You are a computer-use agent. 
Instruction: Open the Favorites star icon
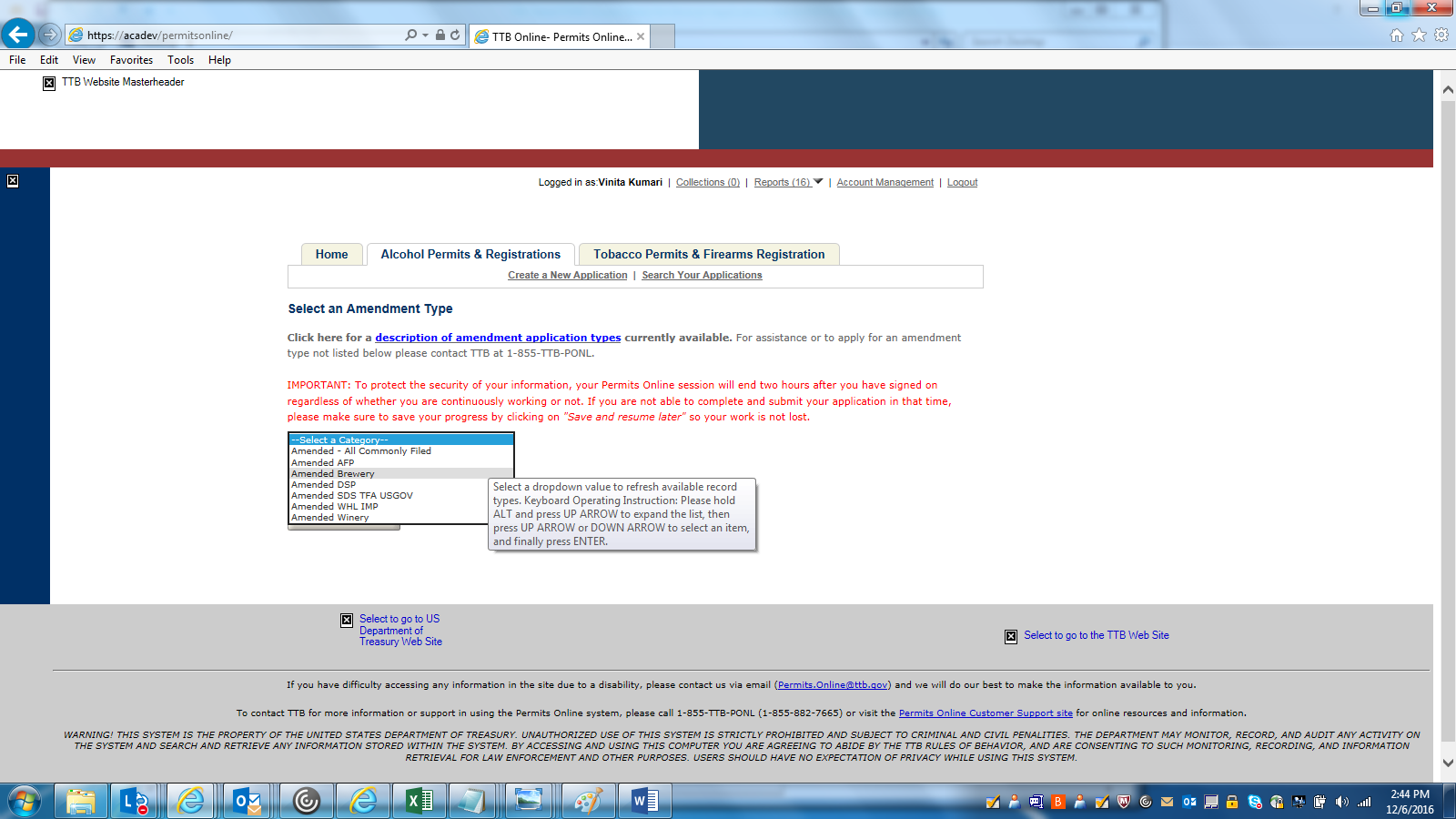(x=1419, y=35)
